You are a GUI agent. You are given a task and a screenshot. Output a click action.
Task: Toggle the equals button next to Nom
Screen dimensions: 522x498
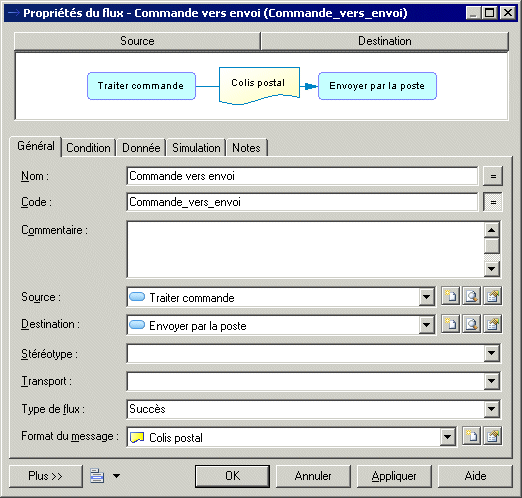493,176
